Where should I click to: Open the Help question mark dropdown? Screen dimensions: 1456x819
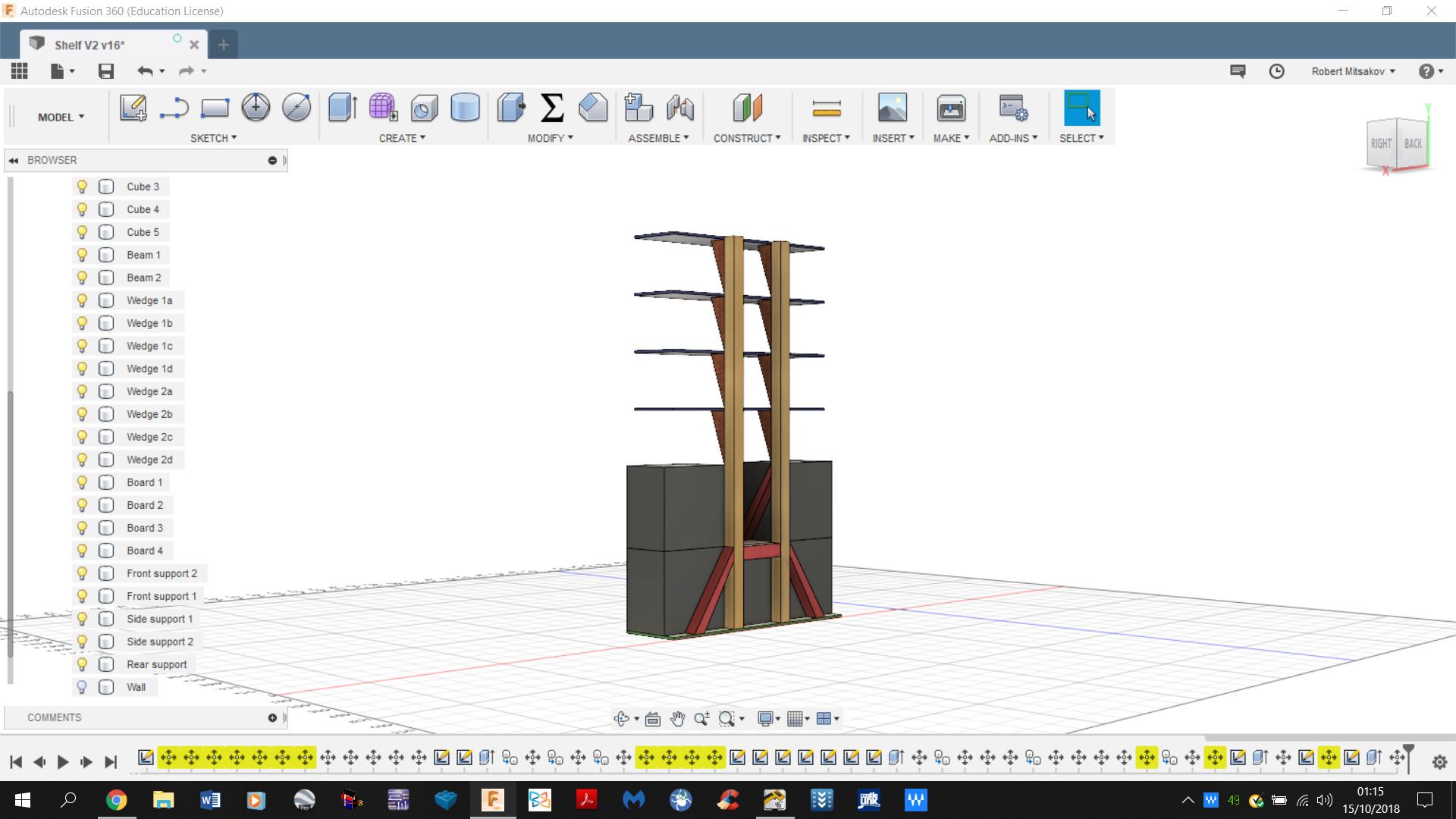[1431, 71]
